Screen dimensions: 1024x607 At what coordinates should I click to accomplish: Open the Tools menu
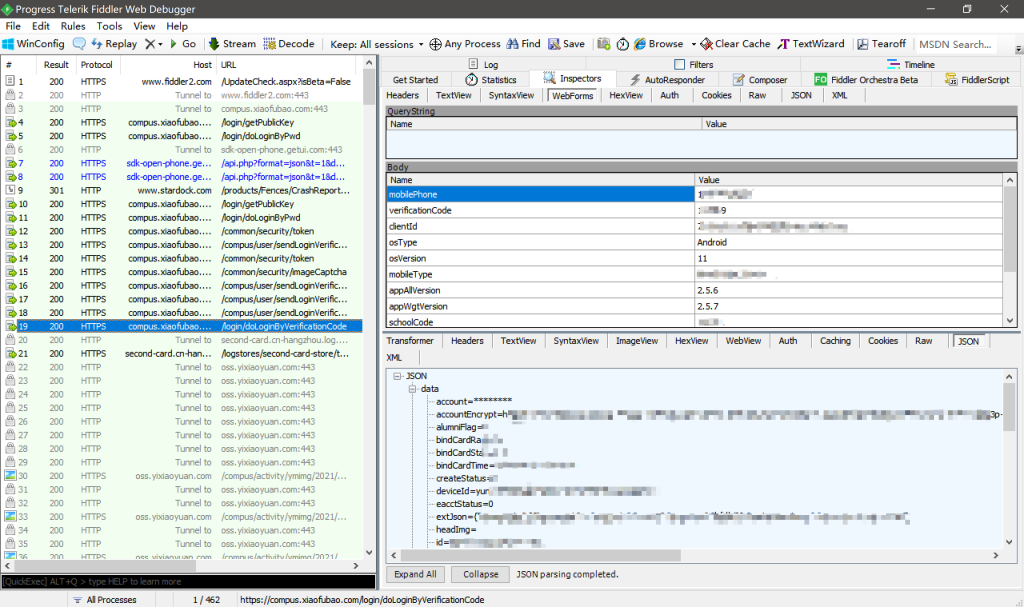click(109, 26)
